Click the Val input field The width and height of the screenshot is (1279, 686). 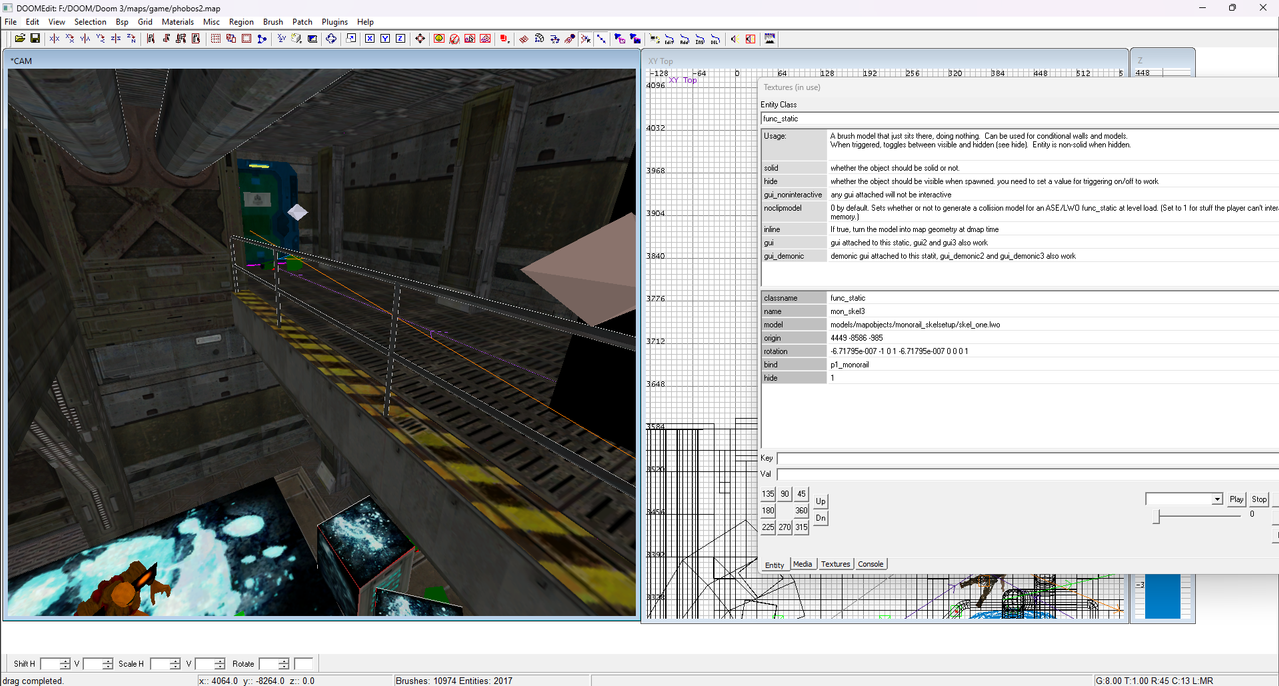[1028, 474]
